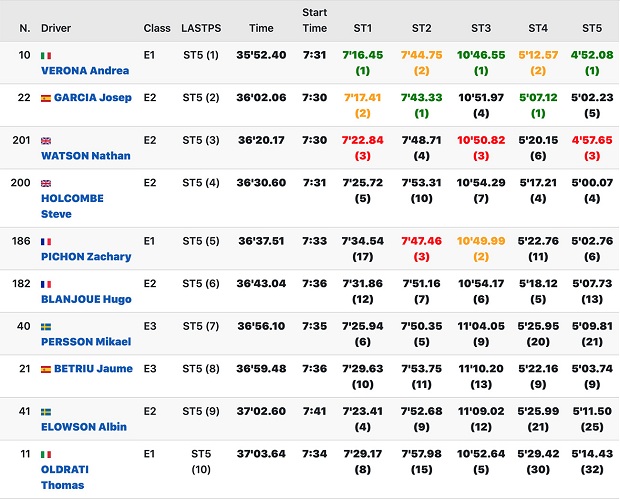Click the British flag above HOLCOMBE Steve
This screenshot has height=499, width=620.
pyautogui.click(x=46, y=184)
